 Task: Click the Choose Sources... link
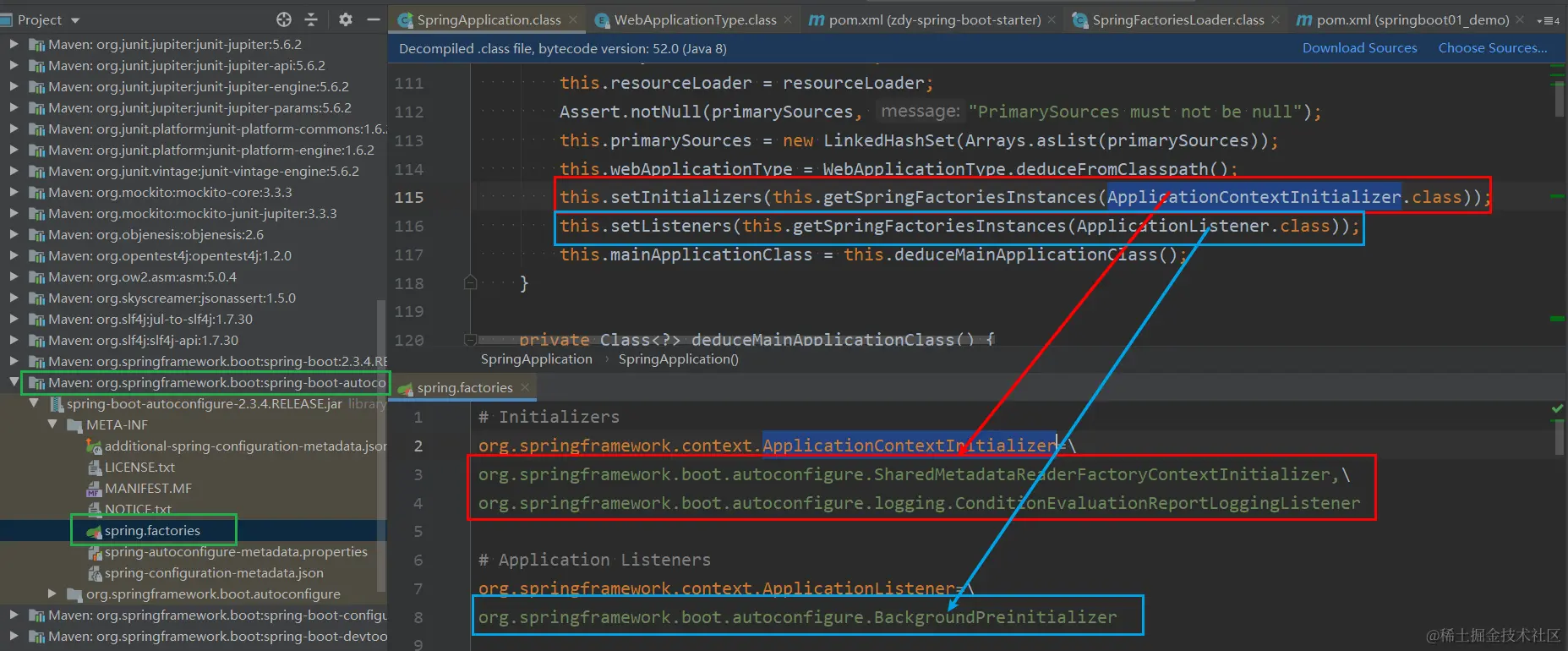(x=1493, y=48)
